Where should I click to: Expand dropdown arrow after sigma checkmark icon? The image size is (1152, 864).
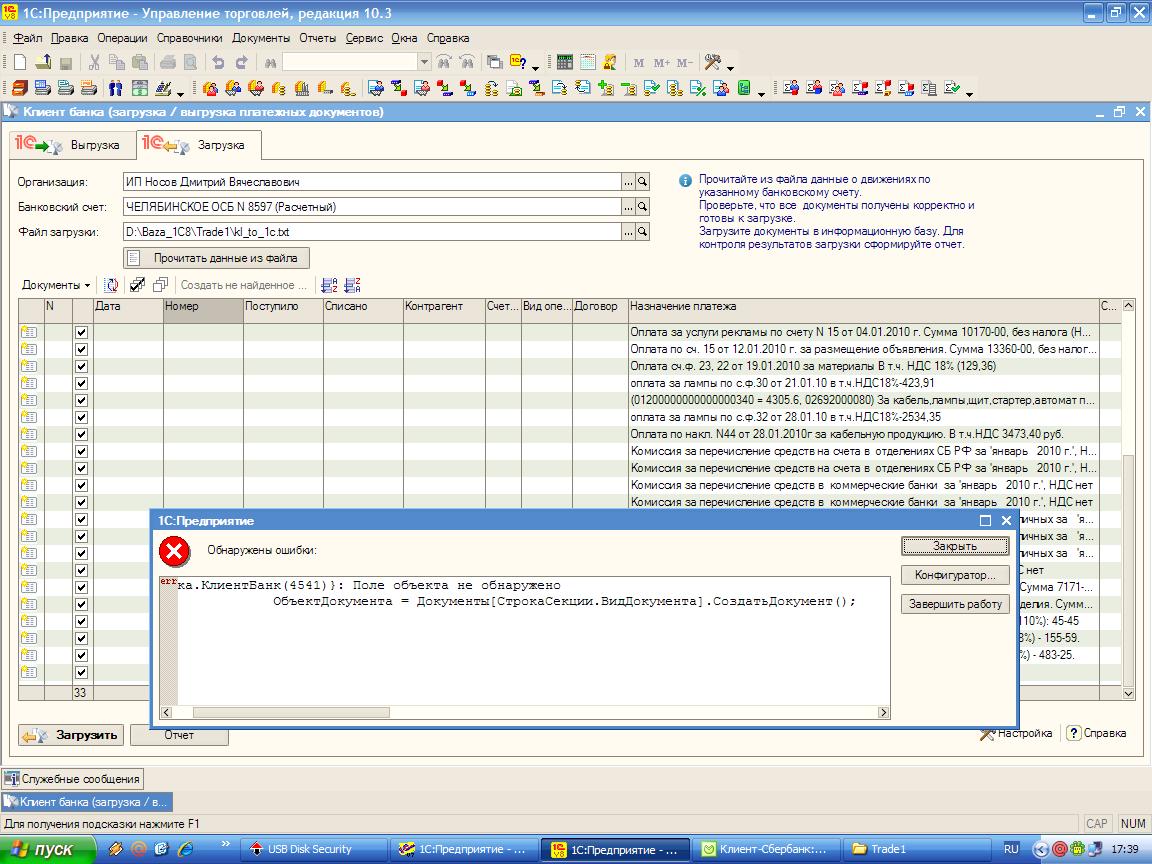point(969,93)
